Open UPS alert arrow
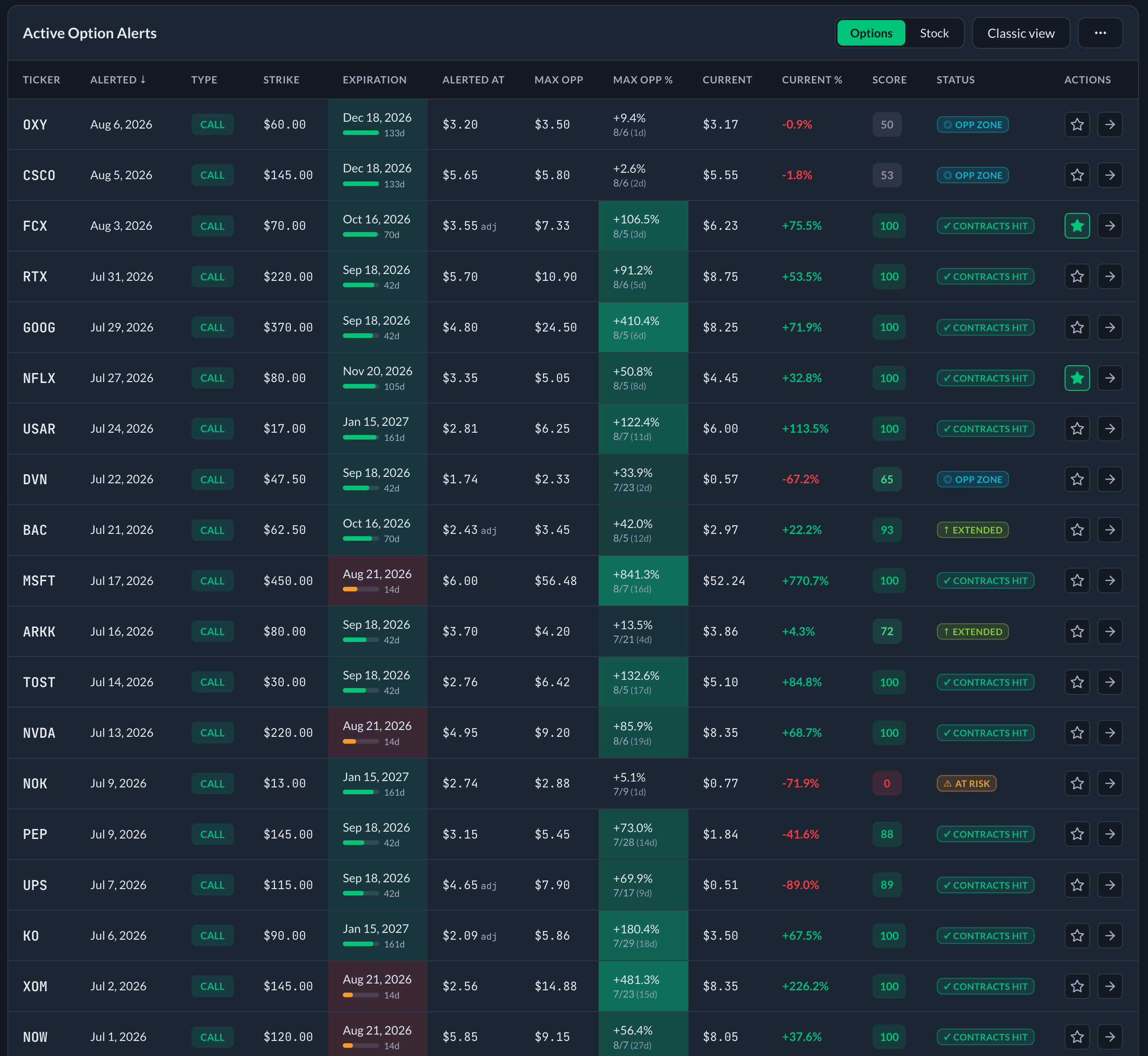Image resolution: width=1148 pixels, height=1056 pixels. tap(1109, 885)
